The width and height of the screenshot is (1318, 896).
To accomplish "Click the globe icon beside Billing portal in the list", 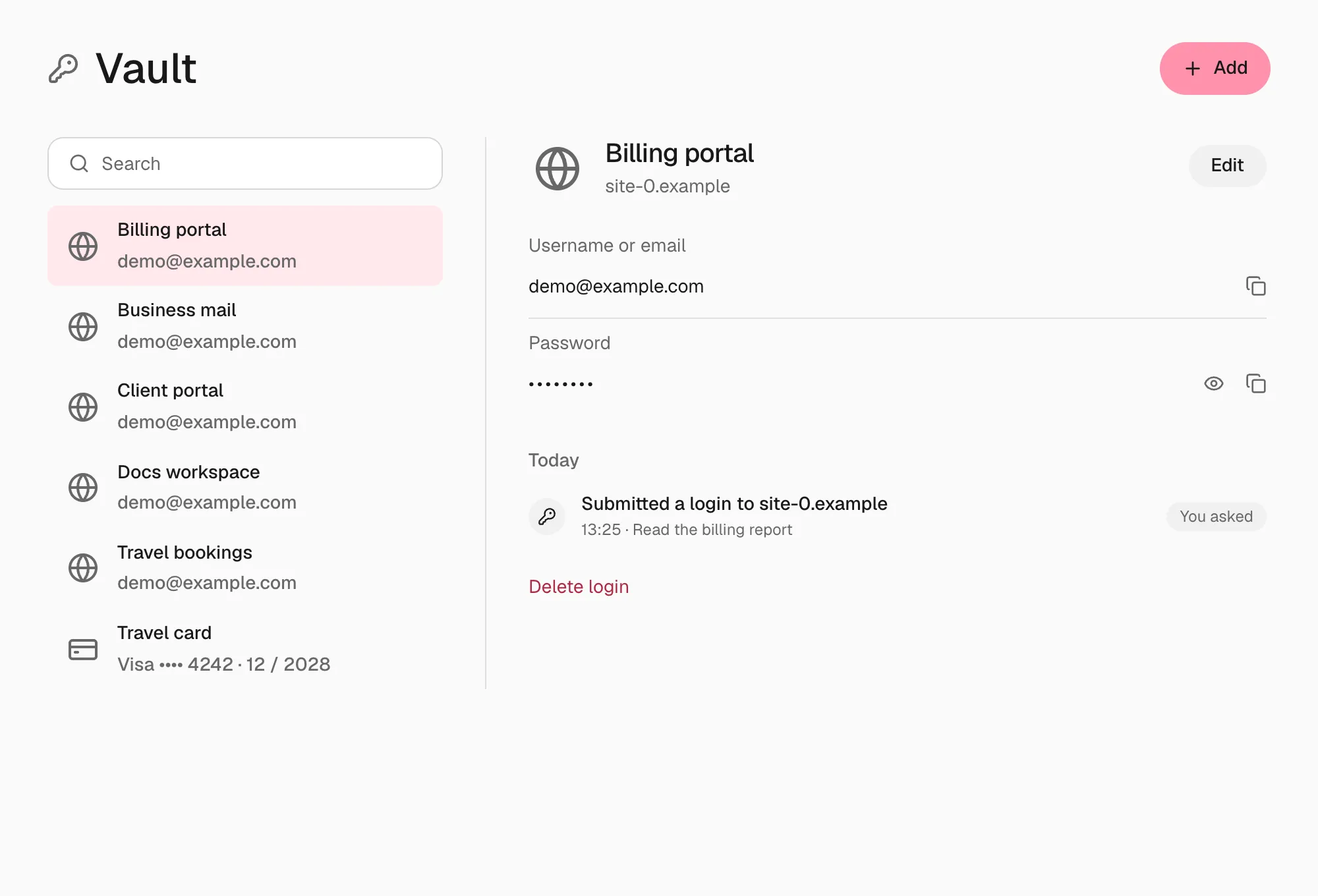I will (83, 246).
